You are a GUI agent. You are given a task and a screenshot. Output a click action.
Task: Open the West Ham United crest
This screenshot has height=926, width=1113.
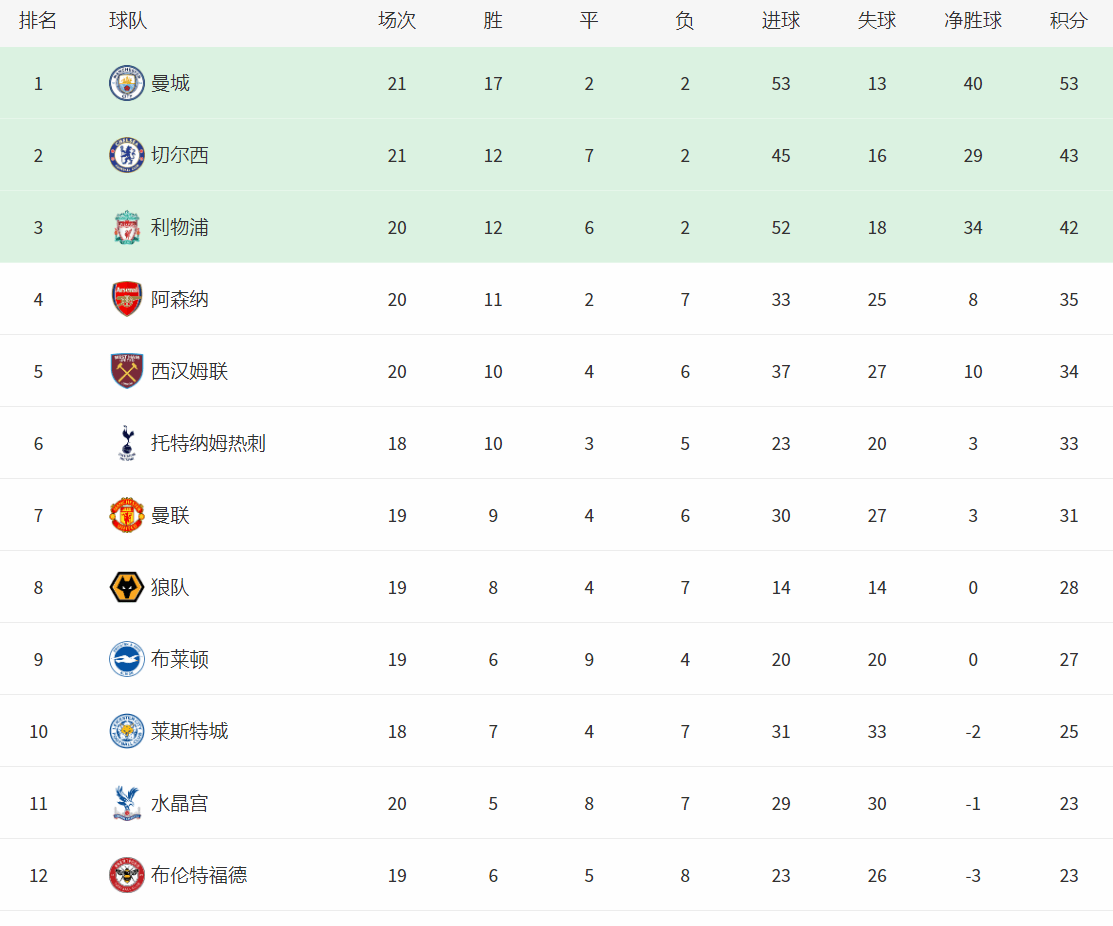pyautogui.click(x=127, y=371)
